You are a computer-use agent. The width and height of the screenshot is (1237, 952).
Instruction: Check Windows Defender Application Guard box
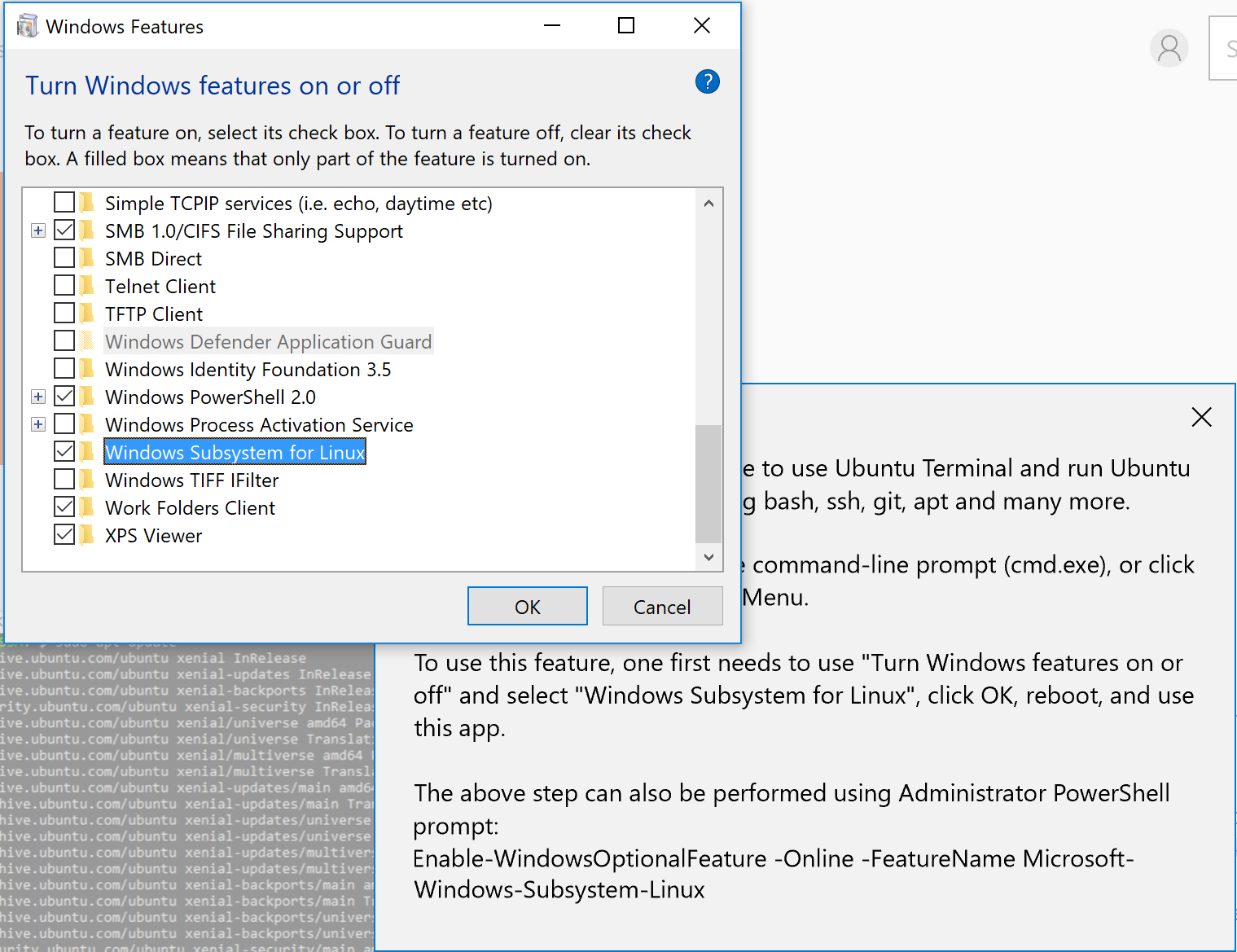click(64, 340)
